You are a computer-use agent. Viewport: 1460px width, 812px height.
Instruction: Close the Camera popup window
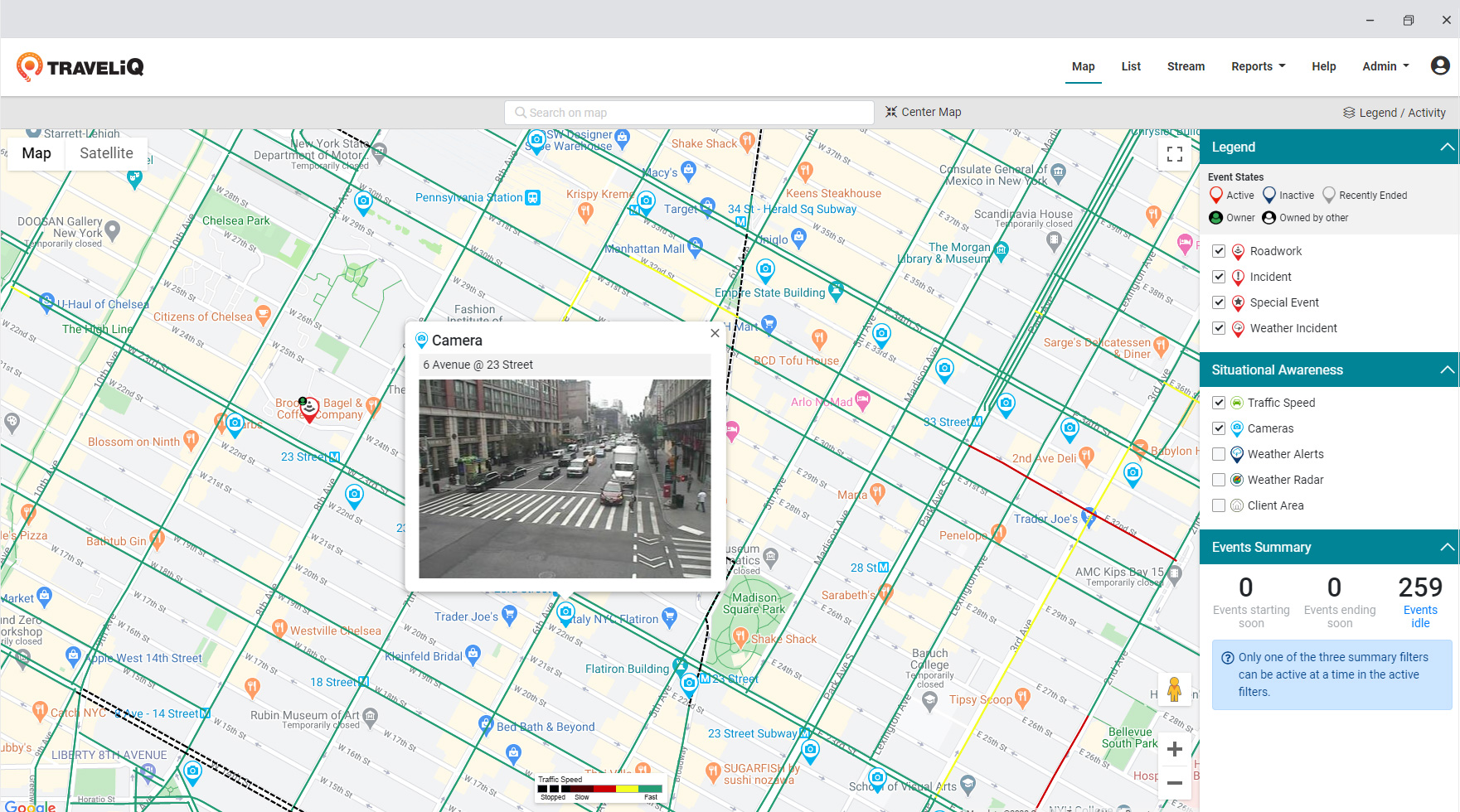tap(714, 333)
